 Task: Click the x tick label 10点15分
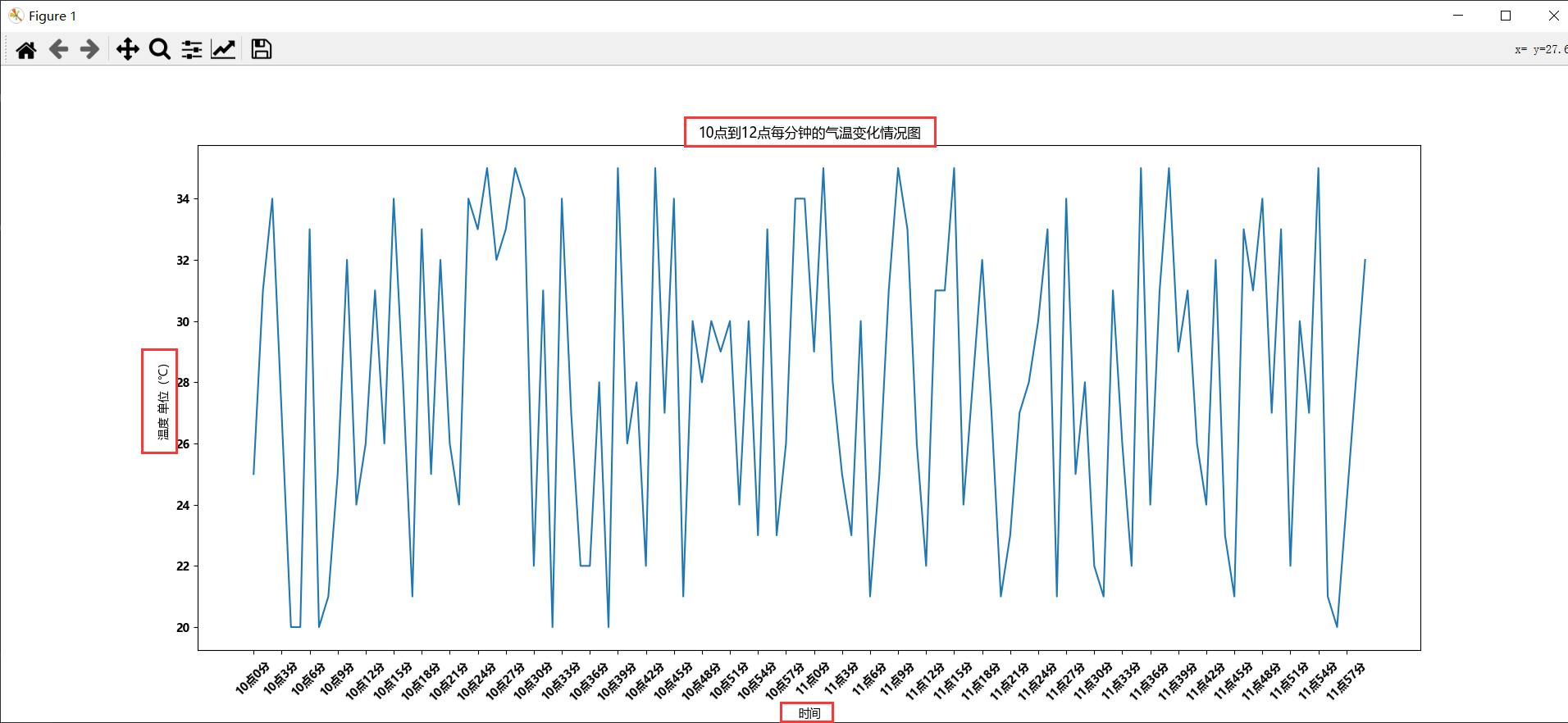(x=392, y=680)
